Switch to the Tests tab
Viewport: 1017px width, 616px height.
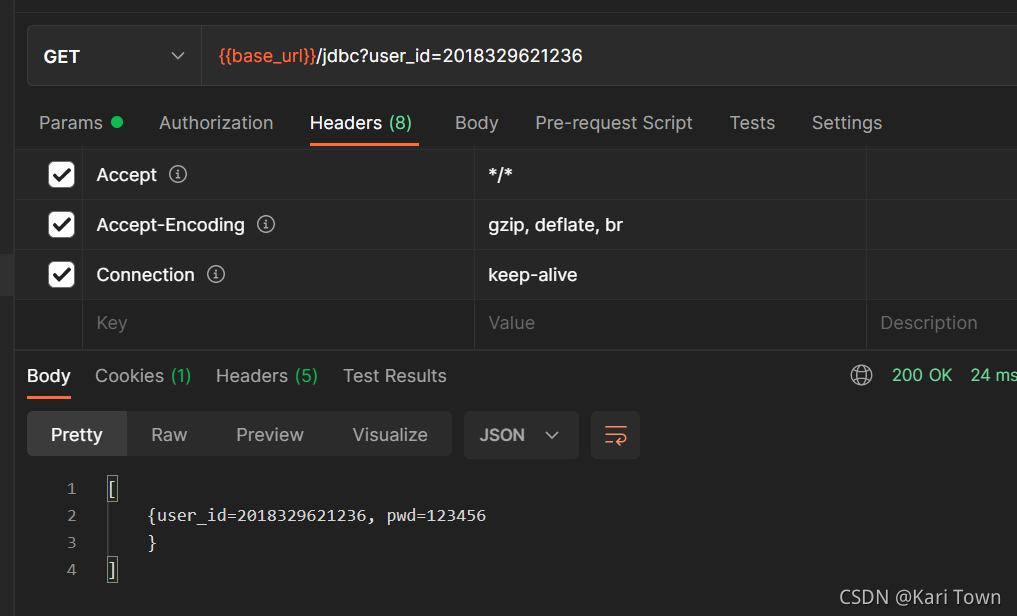pyautogui.click(x=752, y=123)
